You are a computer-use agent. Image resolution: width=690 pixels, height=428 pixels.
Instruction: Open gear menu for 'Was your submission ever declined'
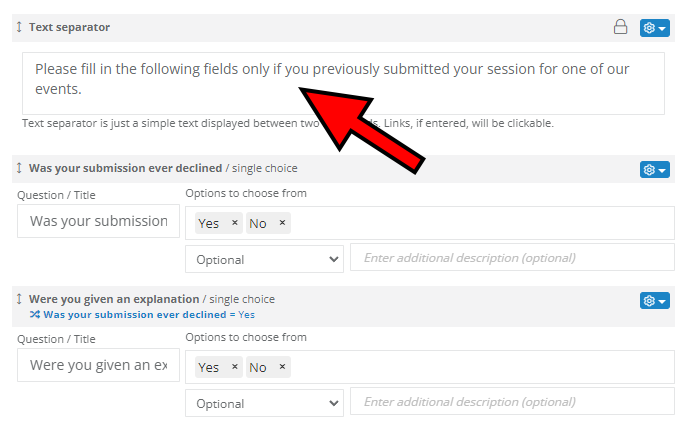point(654,169)
